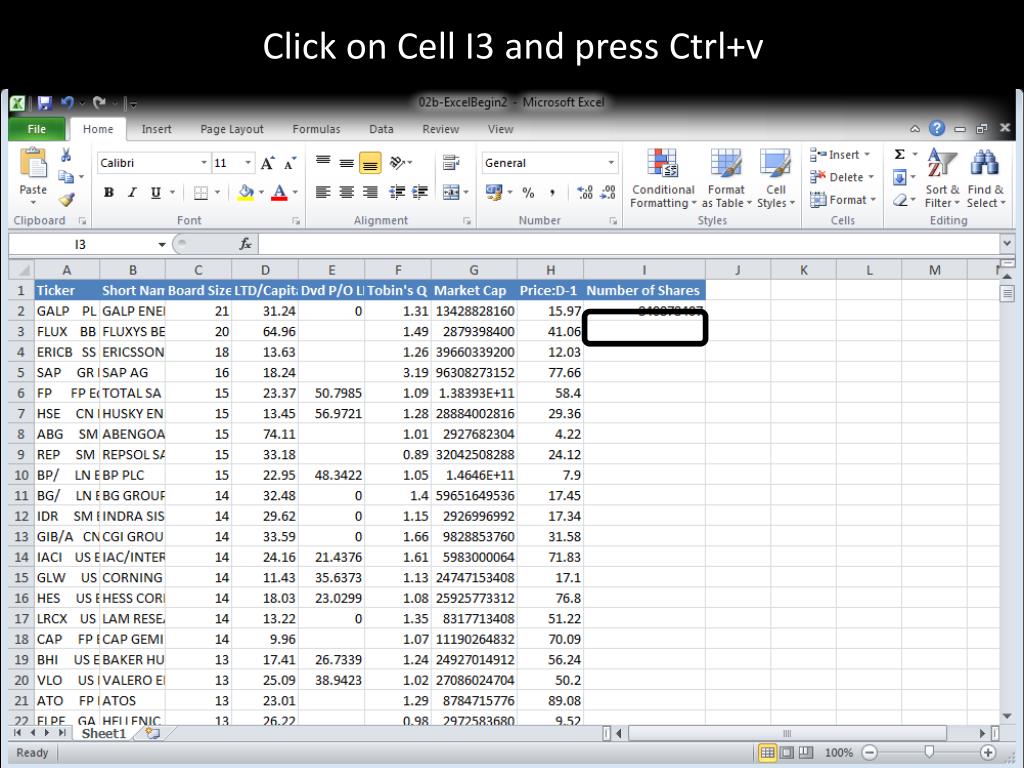Switch to the Insert ribbon tab
Viewport: 1024px width, 768px height.
157,129
